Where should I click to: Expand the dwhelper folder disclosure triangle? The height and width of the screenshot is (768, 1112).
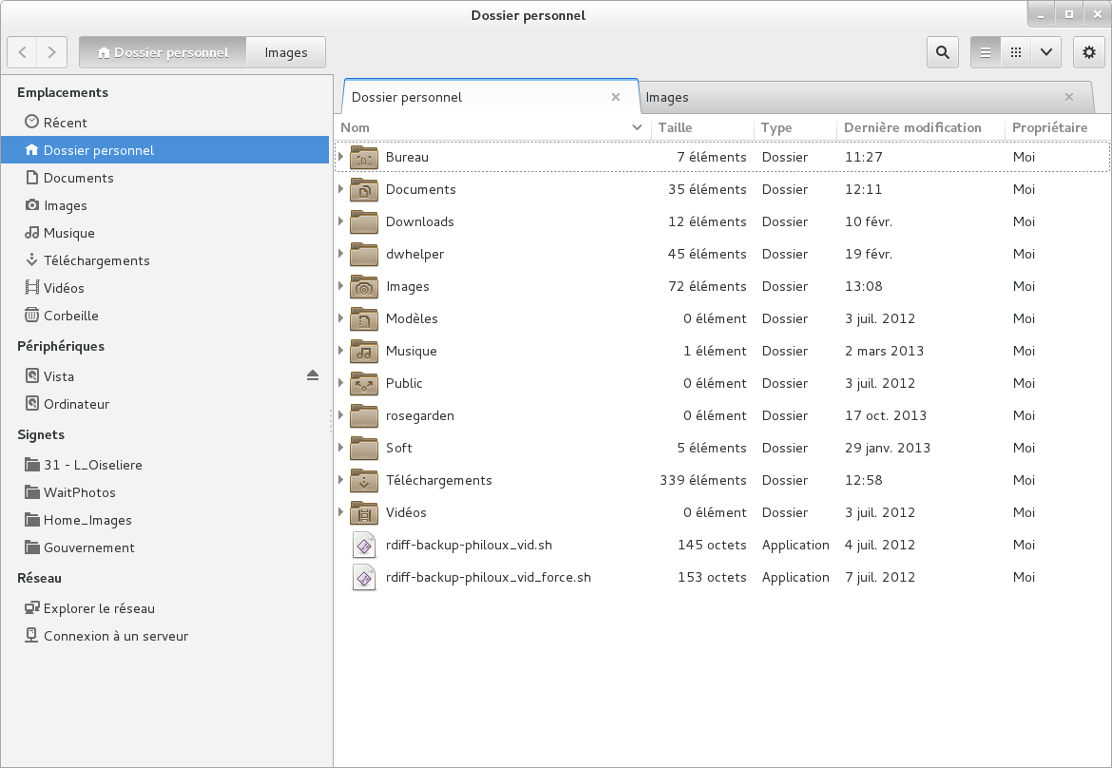tap(341, 254)
